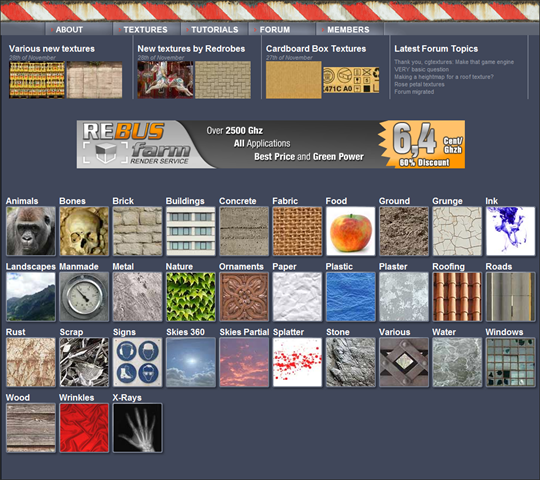Open forum topic 'Forum migrated'
The width and height of the screenshot is (540, 480).
[x=414, y=92]
